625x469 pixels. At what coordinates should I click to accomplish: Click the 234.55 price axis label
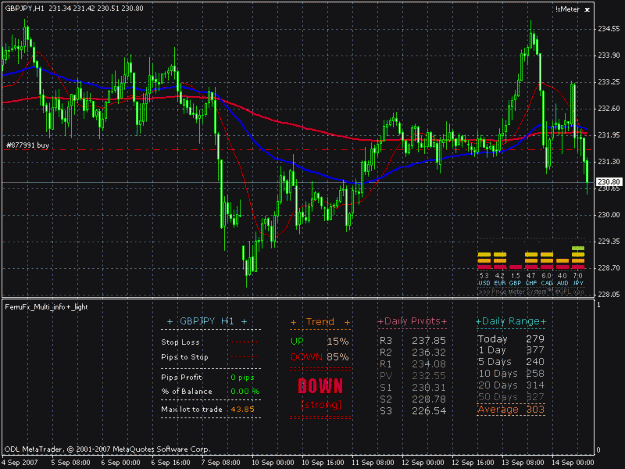609,29
